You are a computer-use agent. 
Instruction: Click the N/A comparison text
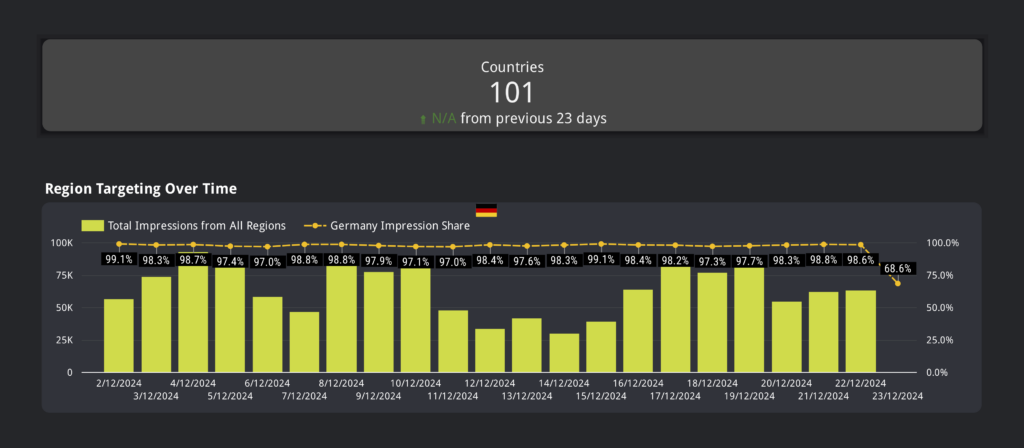(444, 119)
